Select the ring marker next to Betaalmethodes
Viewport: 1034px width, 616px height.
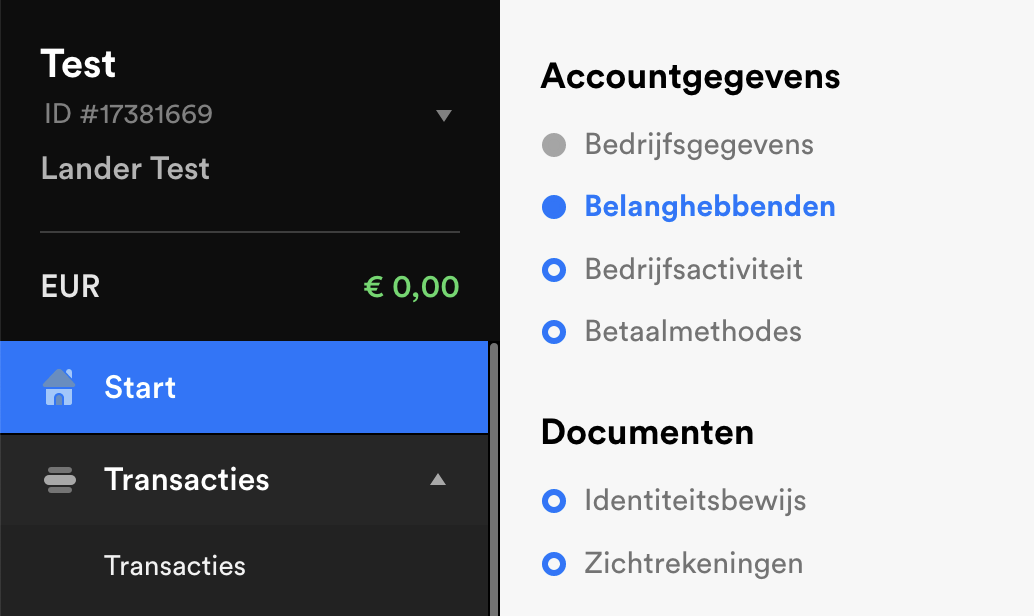[554, 332]
